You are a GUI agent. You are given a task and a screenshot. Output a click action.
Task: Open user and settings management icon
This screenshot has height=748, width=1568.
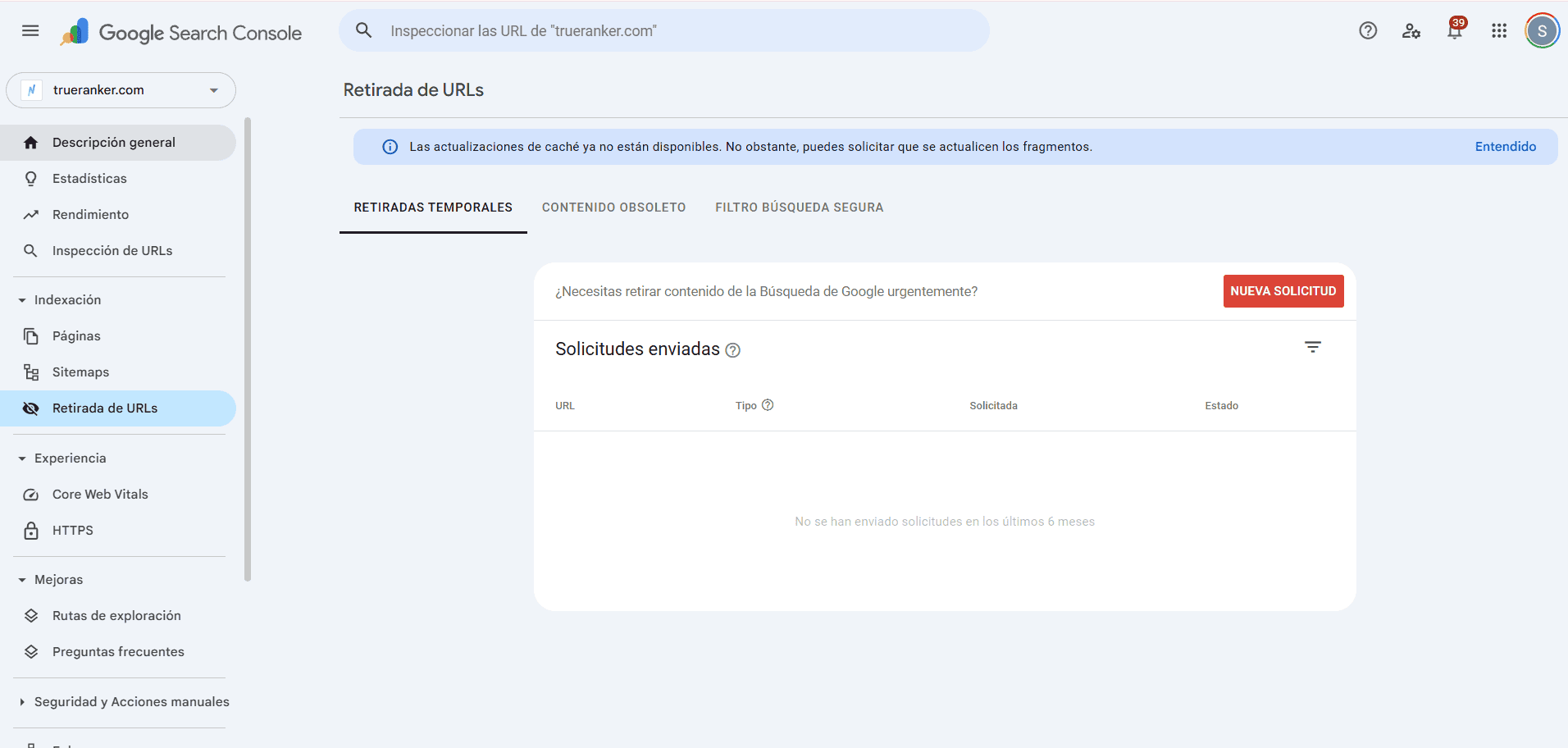pos(1411,31)
